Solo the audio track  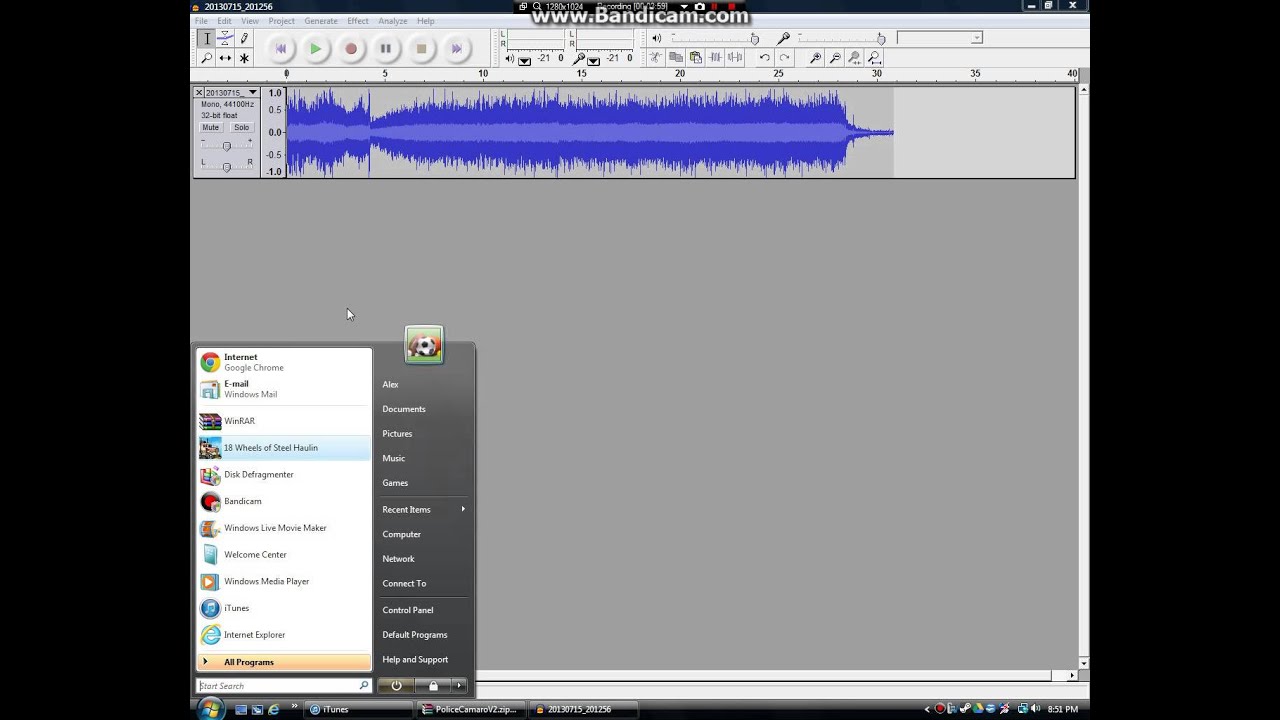(241, 128)
